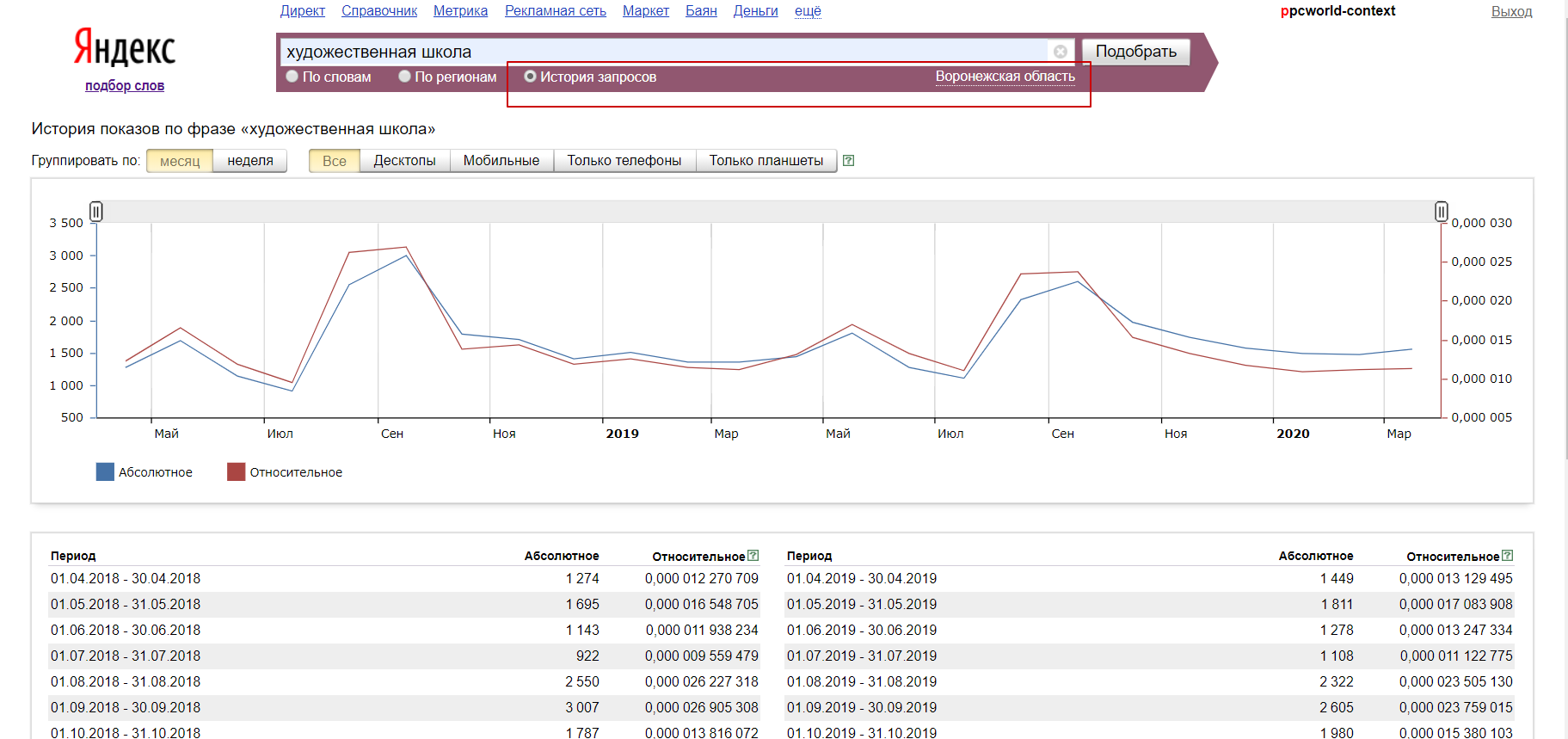The image size is (1568, 739).
Task: Group by неделя tab
Action: tap(250, 161)
